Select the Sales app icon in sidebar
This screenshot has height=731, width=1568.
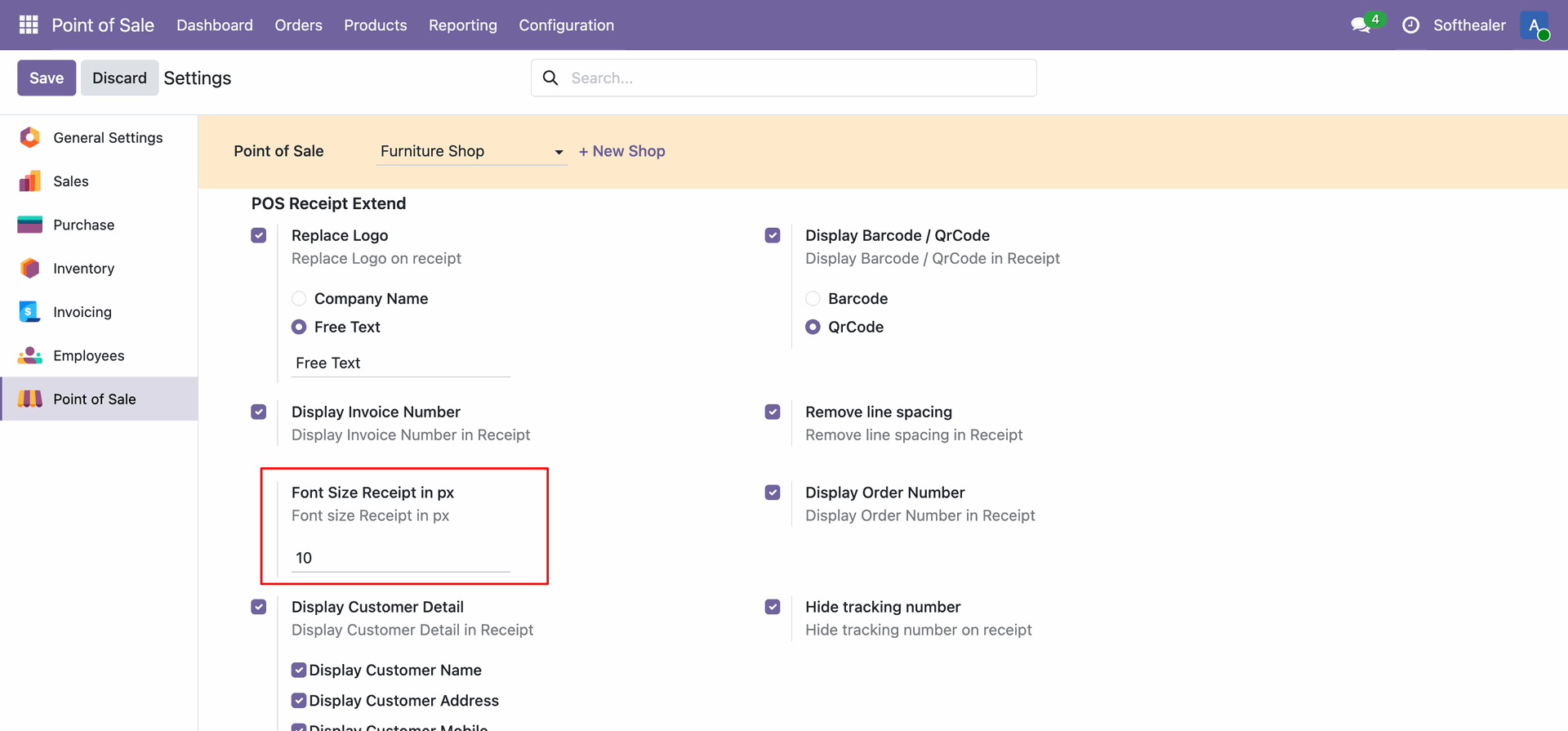[x=30, y=181]
